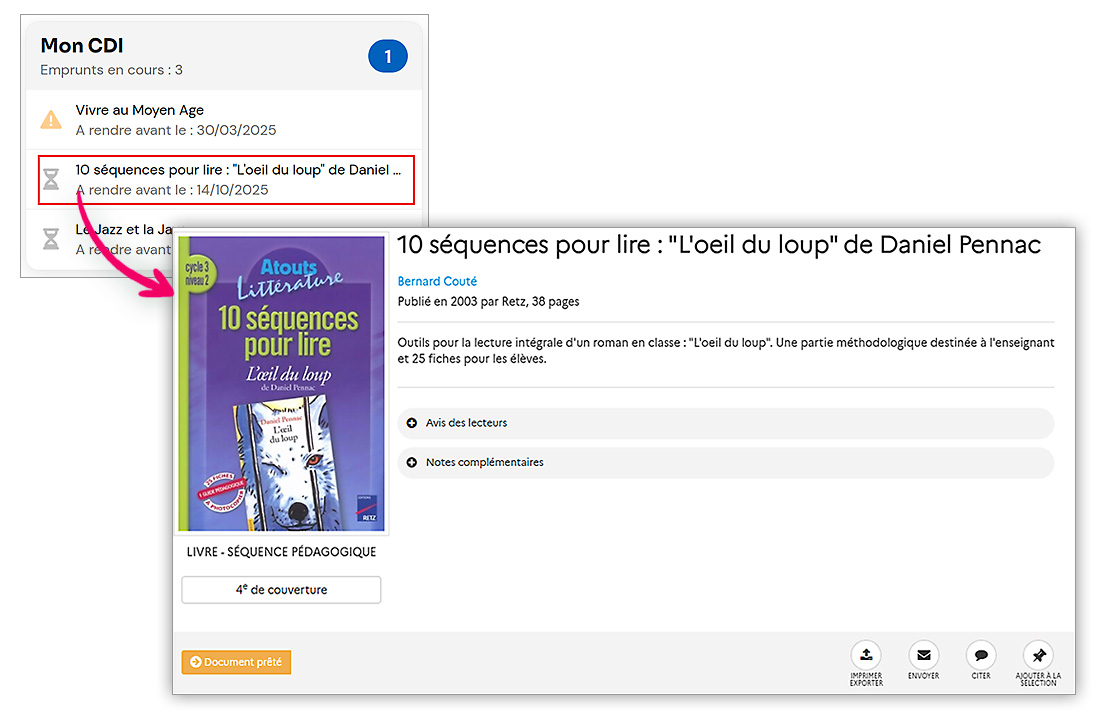Open author link Bernard Couté
Viewport: 1100px width, 724px height.
coord(437,282)
